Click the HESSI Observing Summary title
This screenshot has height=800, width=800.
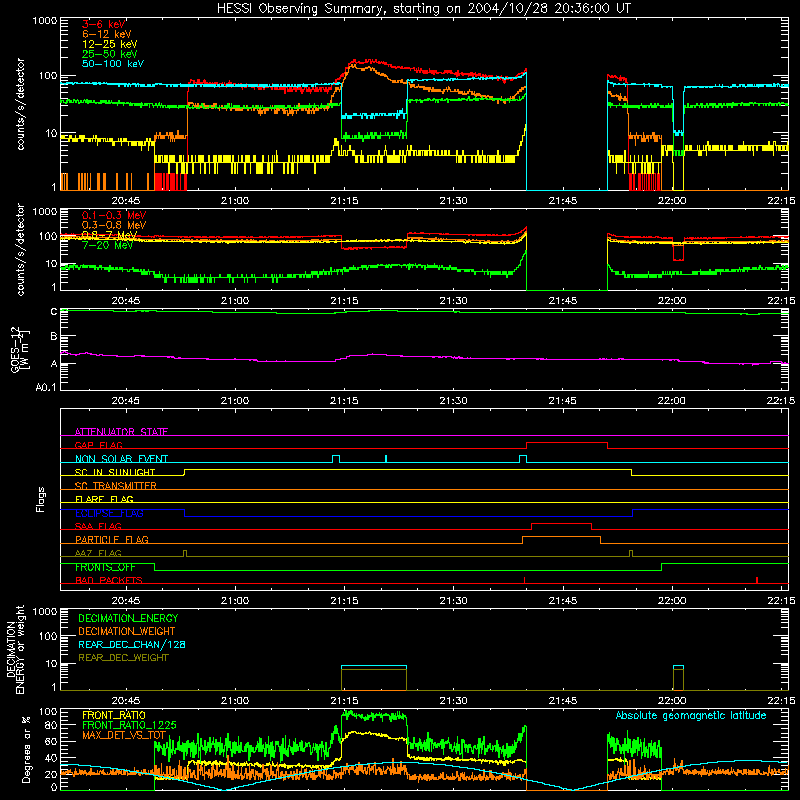(x=424, y=9)
